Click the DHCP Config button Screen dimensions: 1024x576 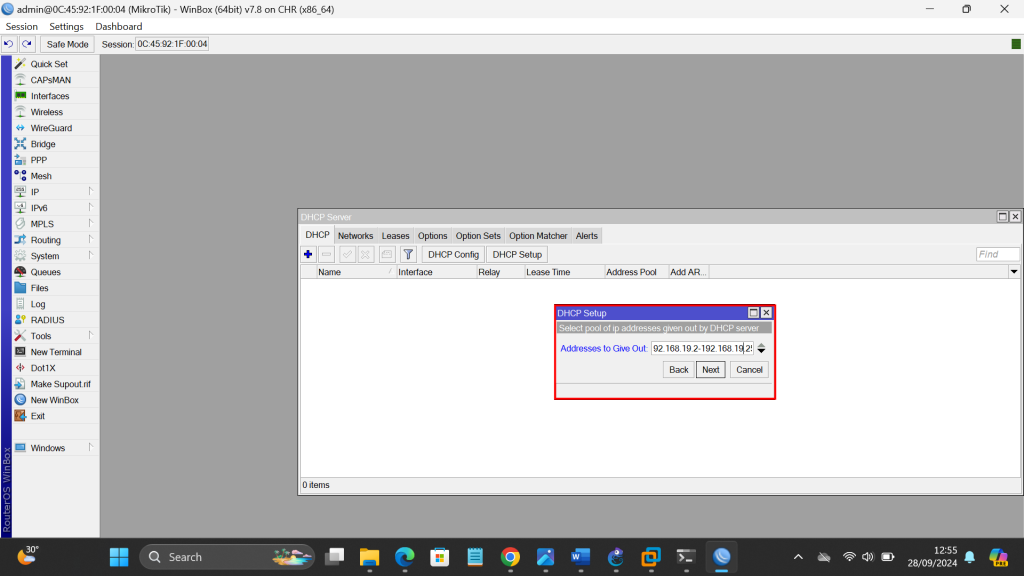(x=453, y=254)
